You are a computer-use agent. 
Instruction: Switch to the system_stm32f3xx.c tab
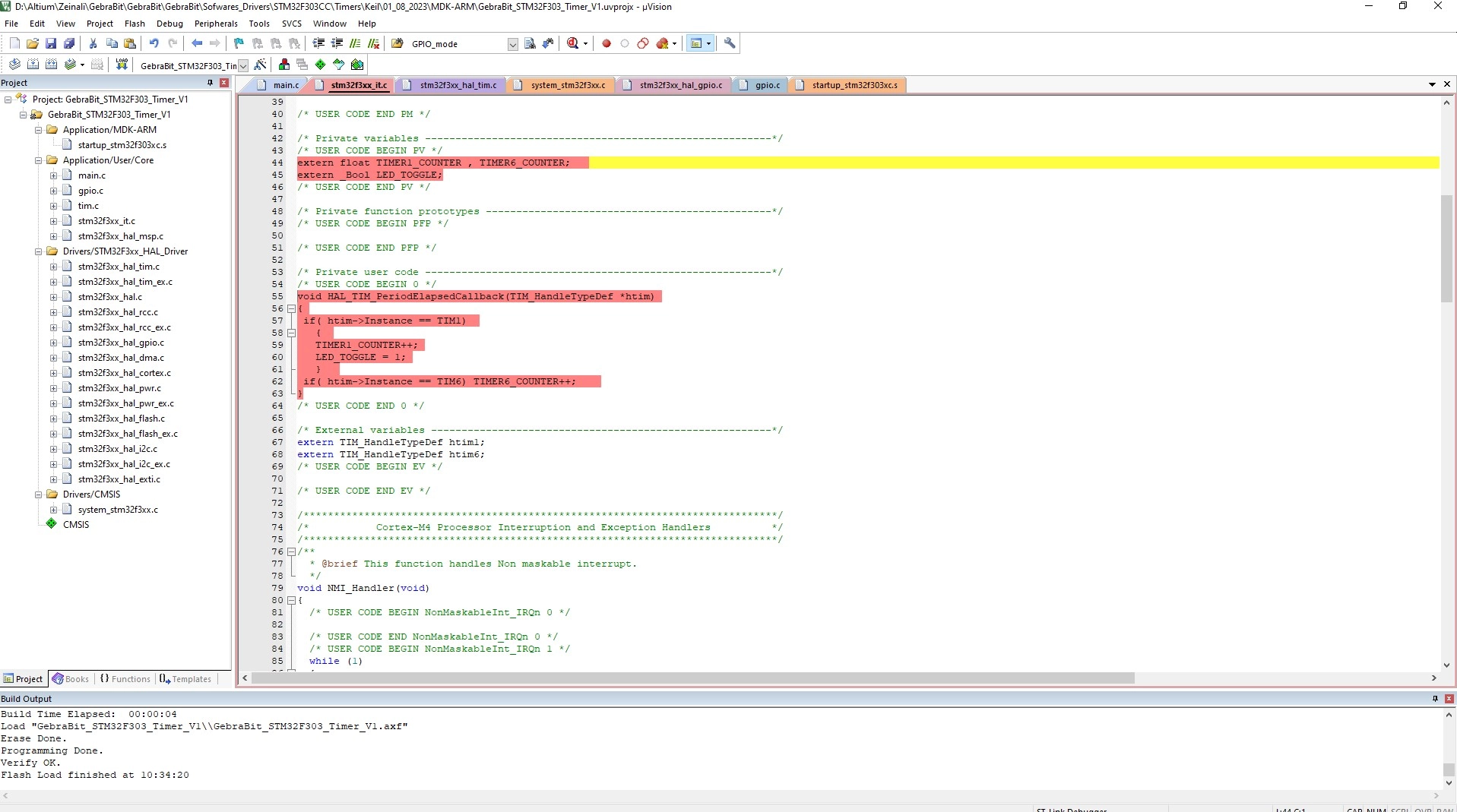click(560, 85)
